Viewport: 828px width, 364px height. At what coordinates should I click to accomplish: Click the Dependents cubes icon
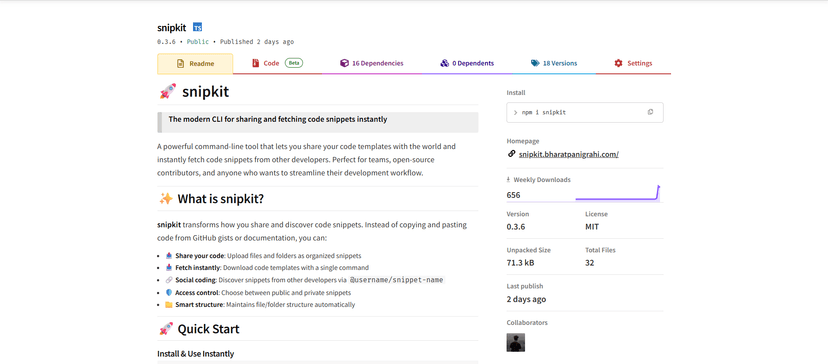[x=445, y=63]
